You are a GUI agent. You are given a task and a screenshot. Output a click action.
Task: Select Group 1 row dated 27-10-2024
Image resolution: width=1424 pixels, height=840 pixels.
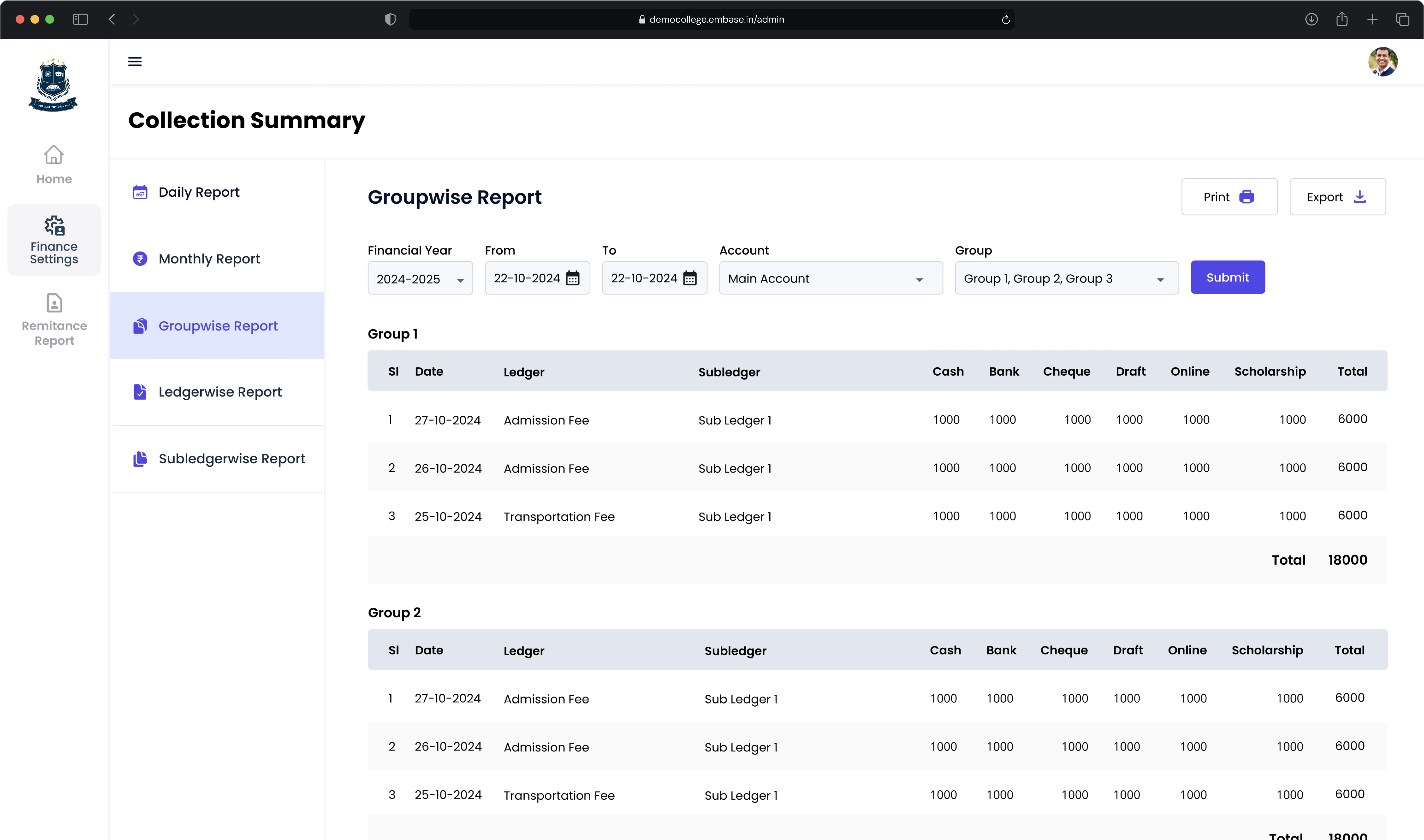click(x=877, y=419)
